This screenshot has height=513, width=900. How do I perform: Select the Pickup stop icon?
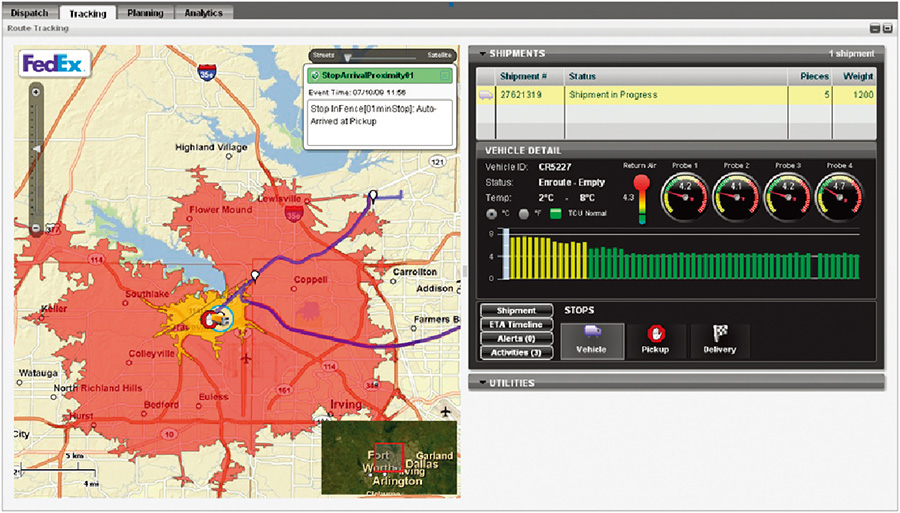[655, 339]
